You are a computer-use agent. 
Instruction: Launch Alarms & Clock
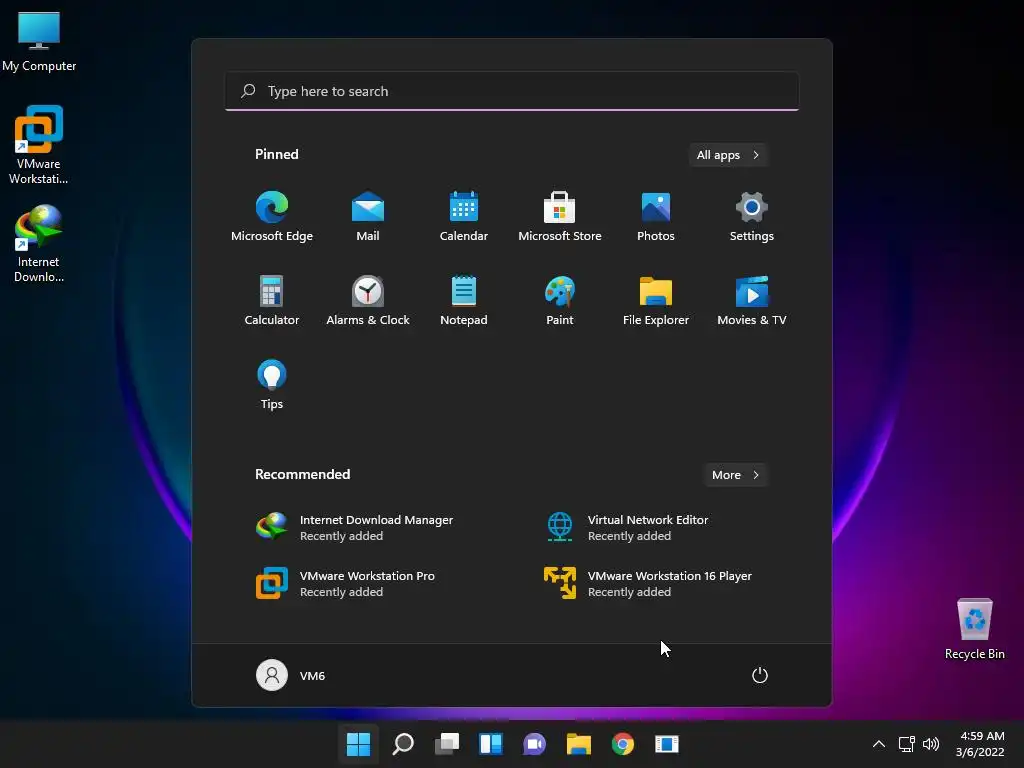[x=368, y=300]
